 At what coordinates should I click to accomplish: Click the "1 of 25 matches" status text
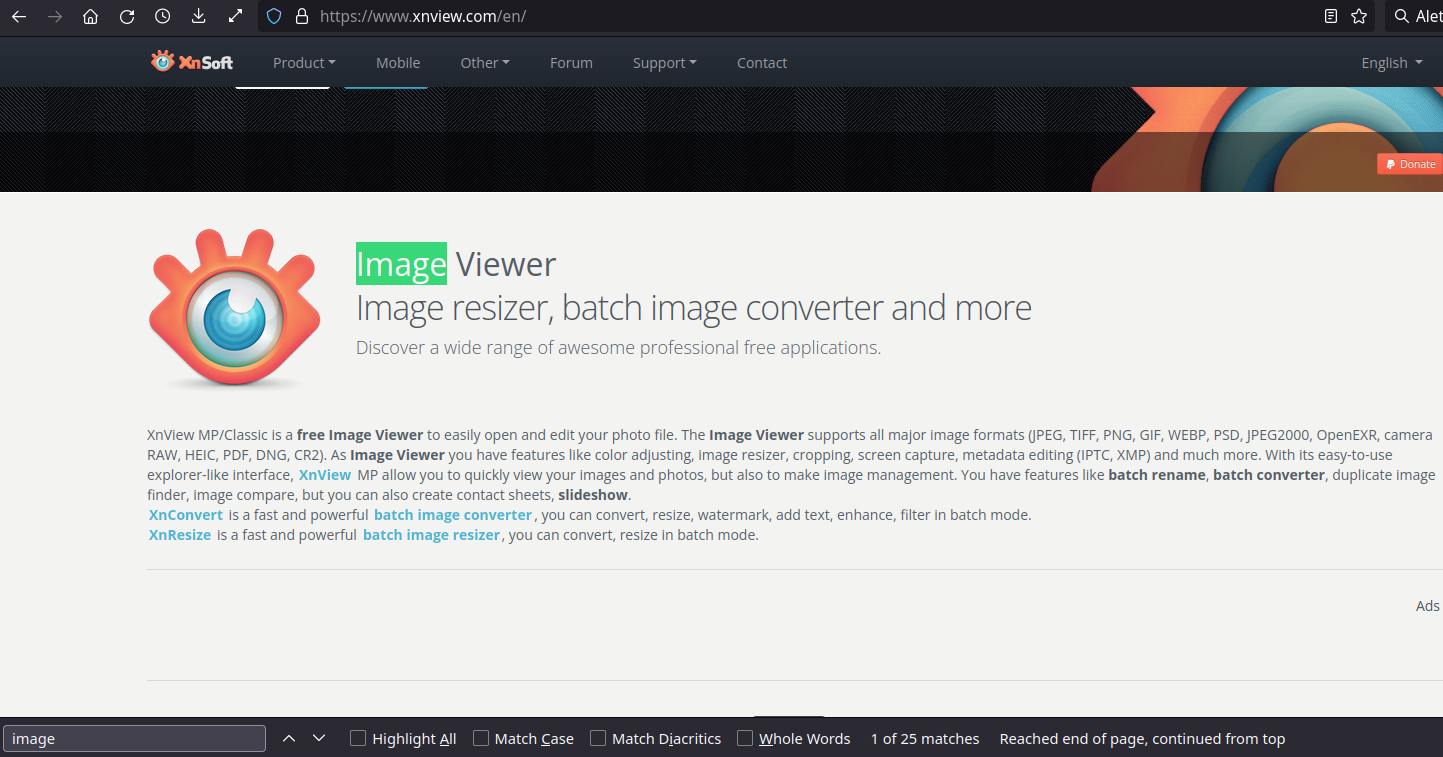(x=925, y=739)
